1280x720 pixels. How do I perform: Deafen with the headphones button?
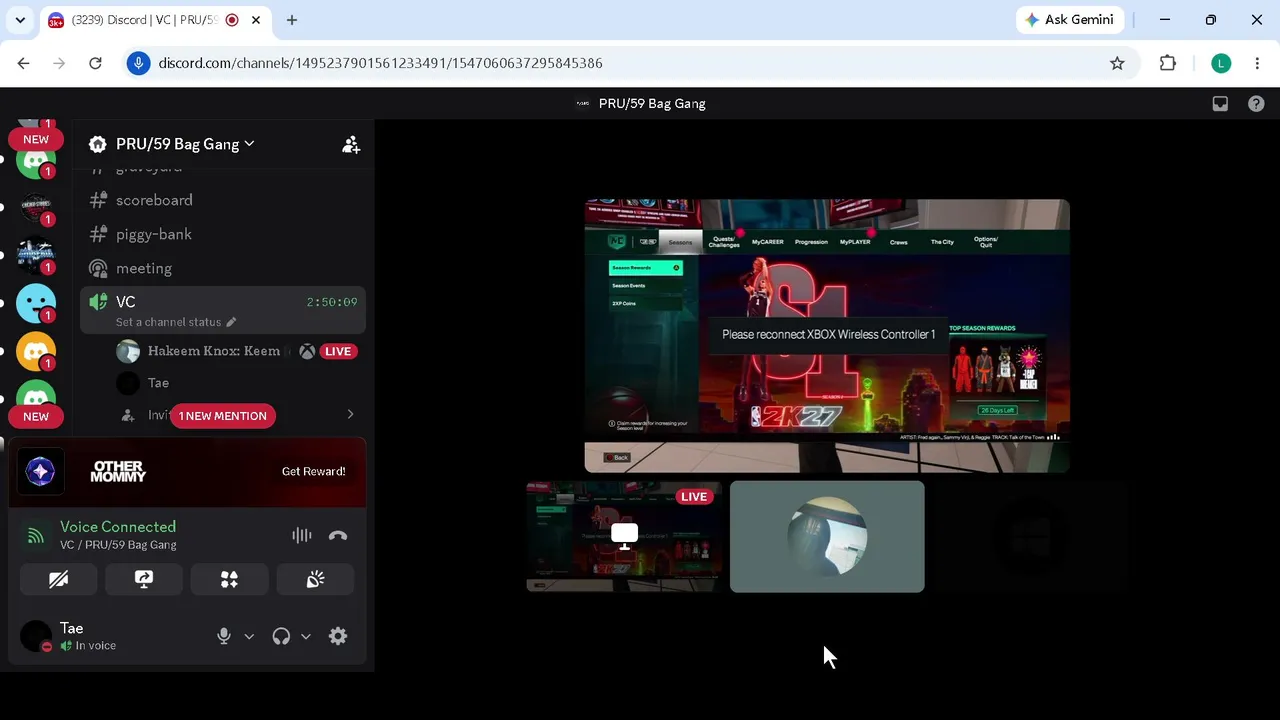(281, 636)
